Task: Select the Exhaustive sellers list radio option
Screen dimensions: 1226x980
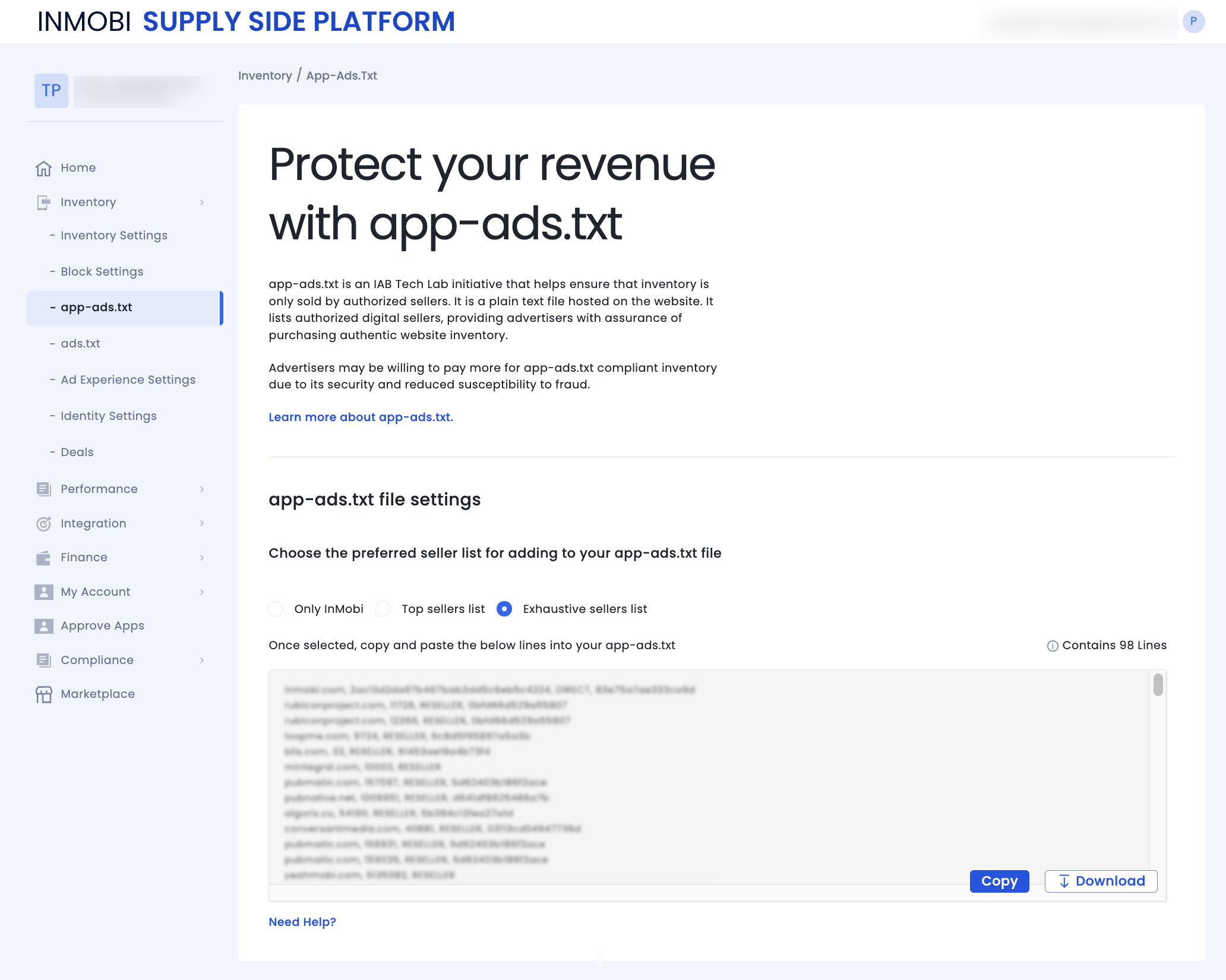Action: 504,609
